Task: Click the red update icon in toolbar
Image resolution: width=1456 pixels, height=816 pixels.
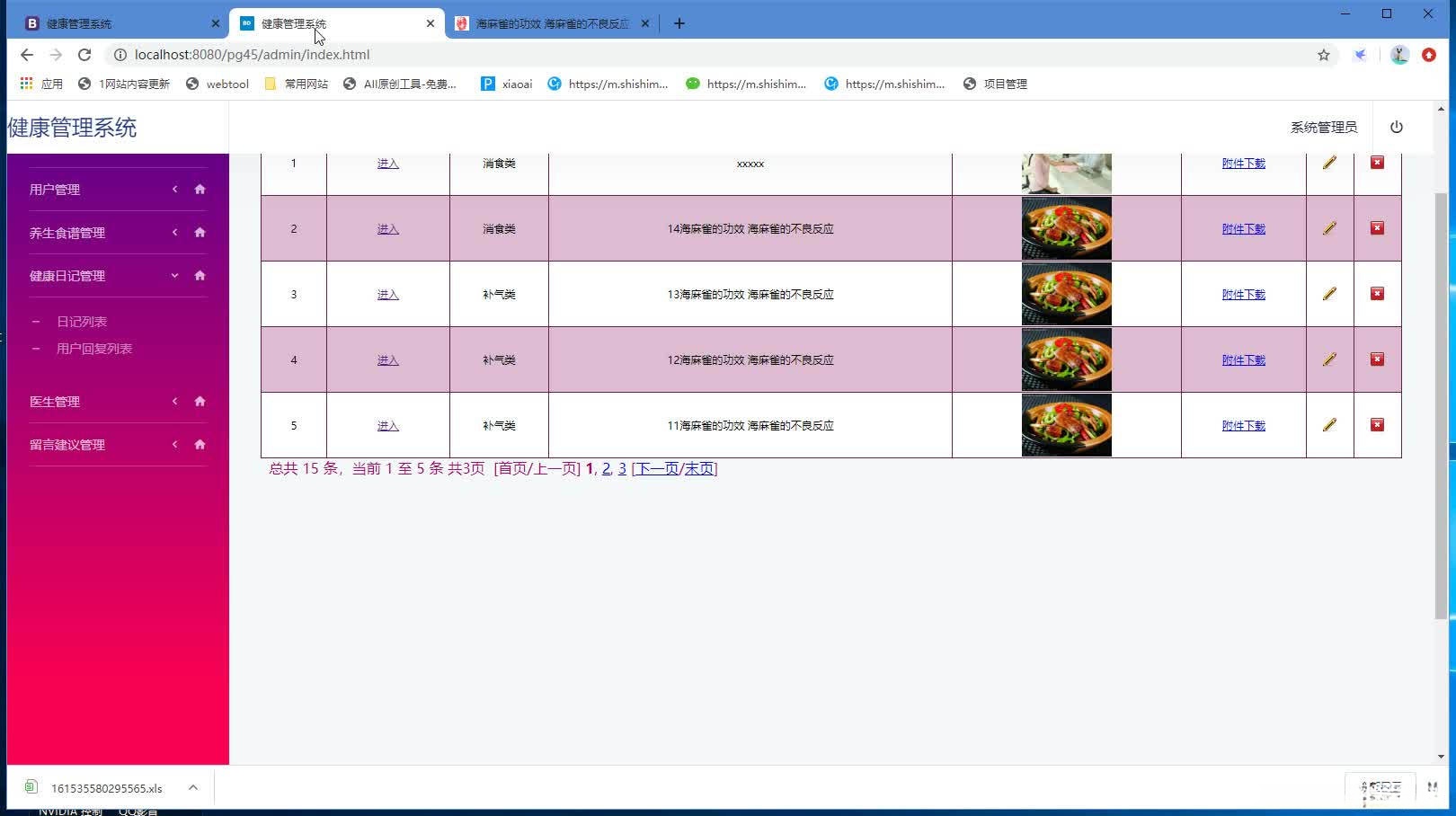Action: (x=1429, y=55)
